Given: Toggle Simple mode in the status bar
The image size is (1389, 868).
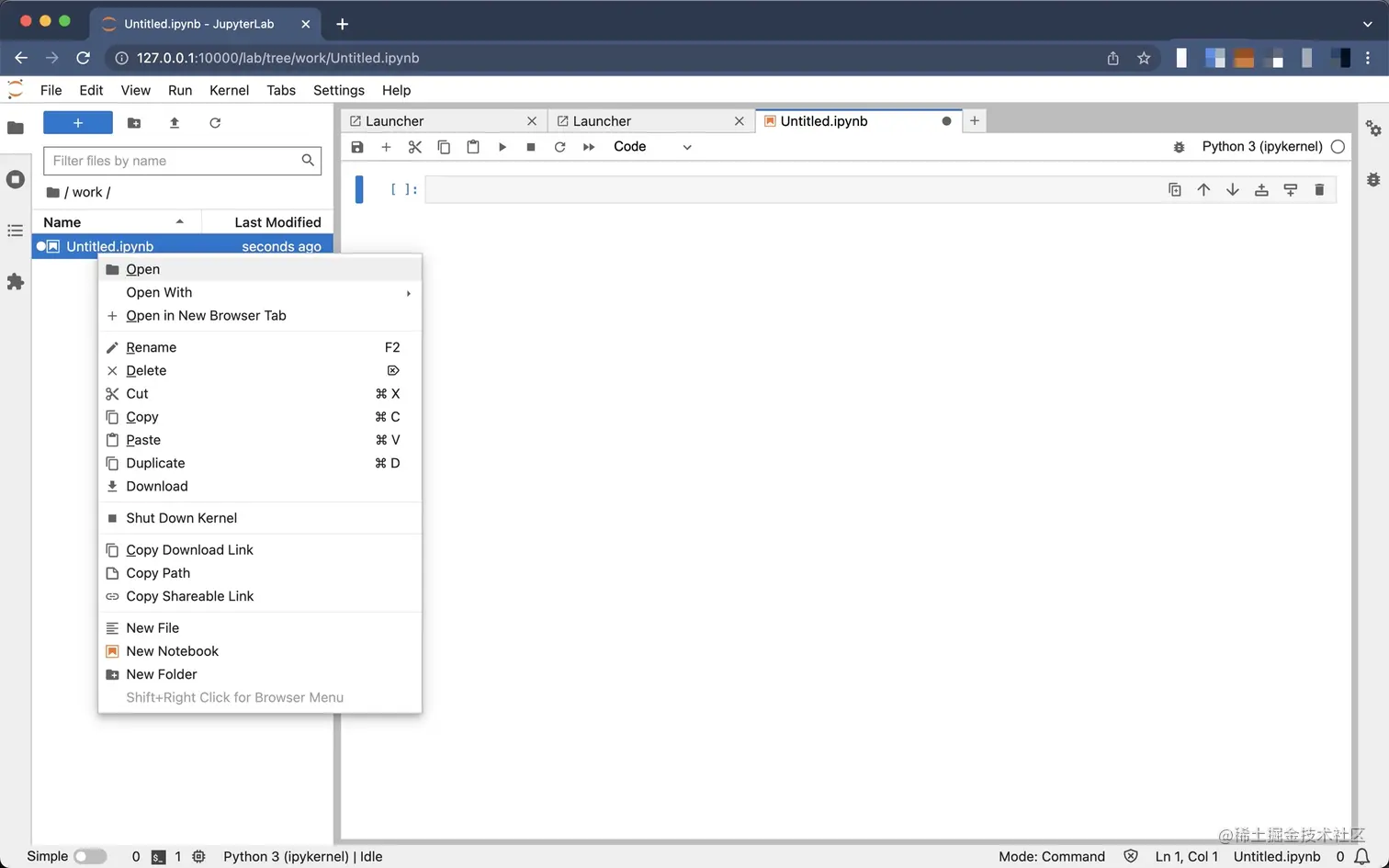Looking at the screenshot, I should point(90,855).
